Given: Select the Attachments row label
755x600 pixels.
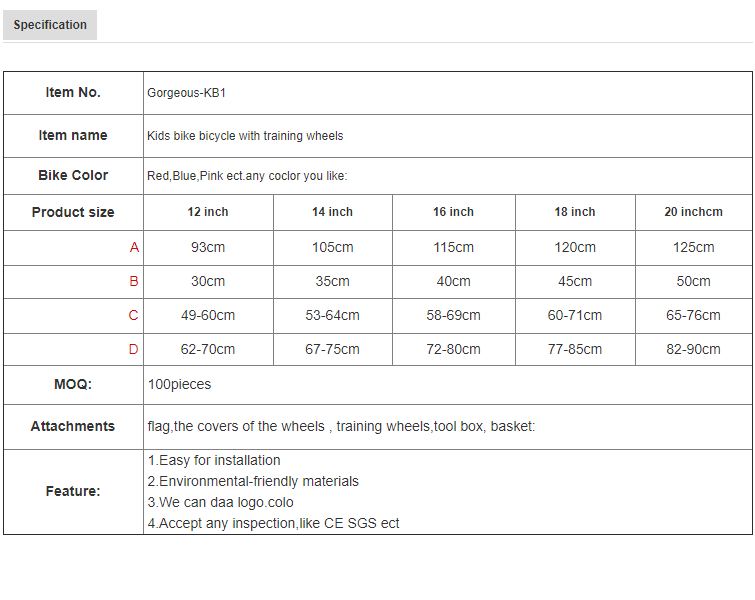Looking at the screenshot, I should [73, 427].
